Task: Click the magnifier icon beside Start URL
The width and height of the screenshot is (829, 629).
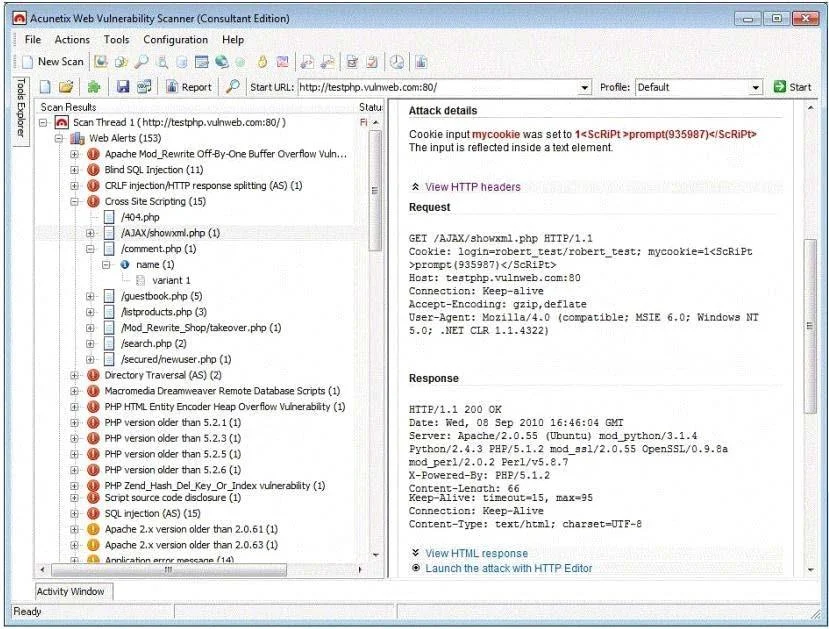Action: coord(233,87)
